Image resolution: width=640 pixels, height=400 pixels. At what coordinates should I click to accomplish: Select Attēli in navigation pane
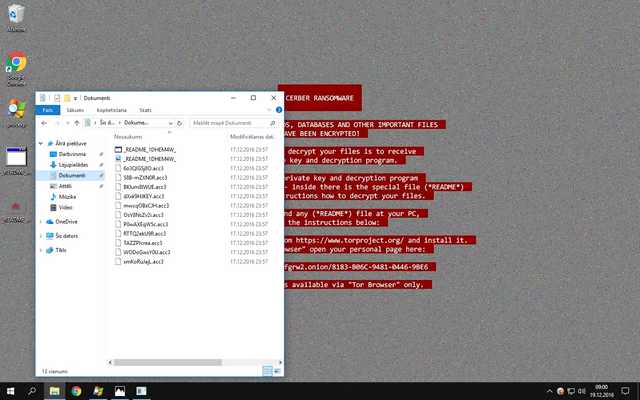[x=65, y=186]
